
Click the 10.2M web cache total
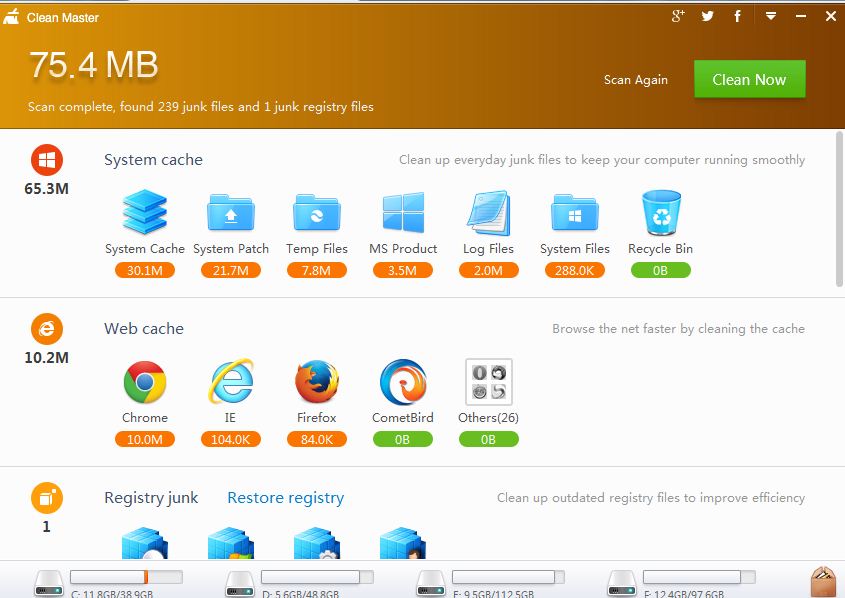tap(47, 358)
